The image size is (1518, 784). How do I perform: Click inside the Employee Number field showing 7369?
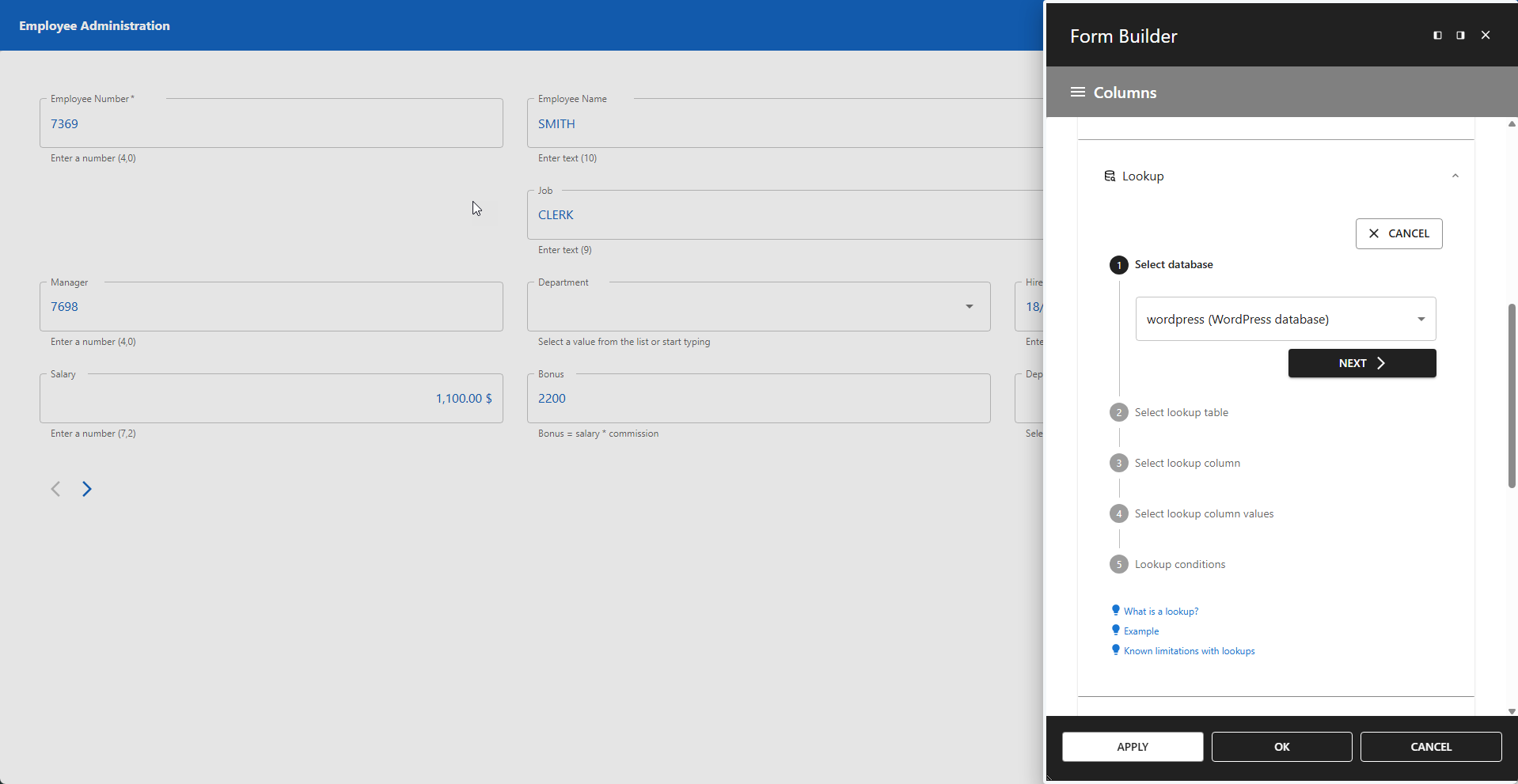click(x=271, y=123)
